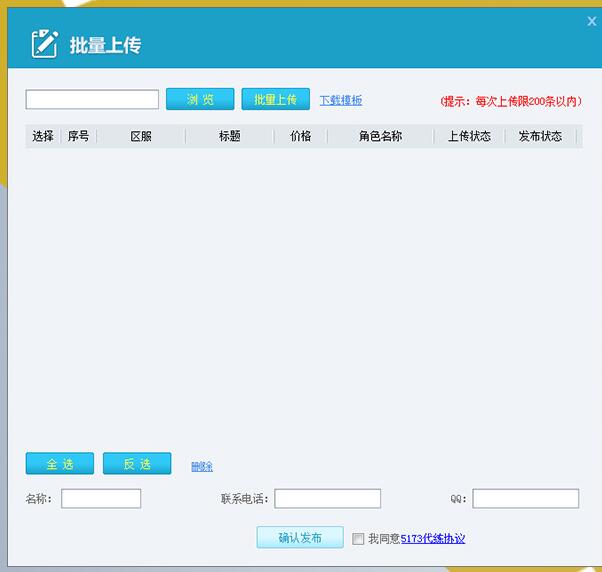Click the 角色名称 column header
Viewport: 602px width, 572px height.
pyautogui.click(x=380, y=136)
